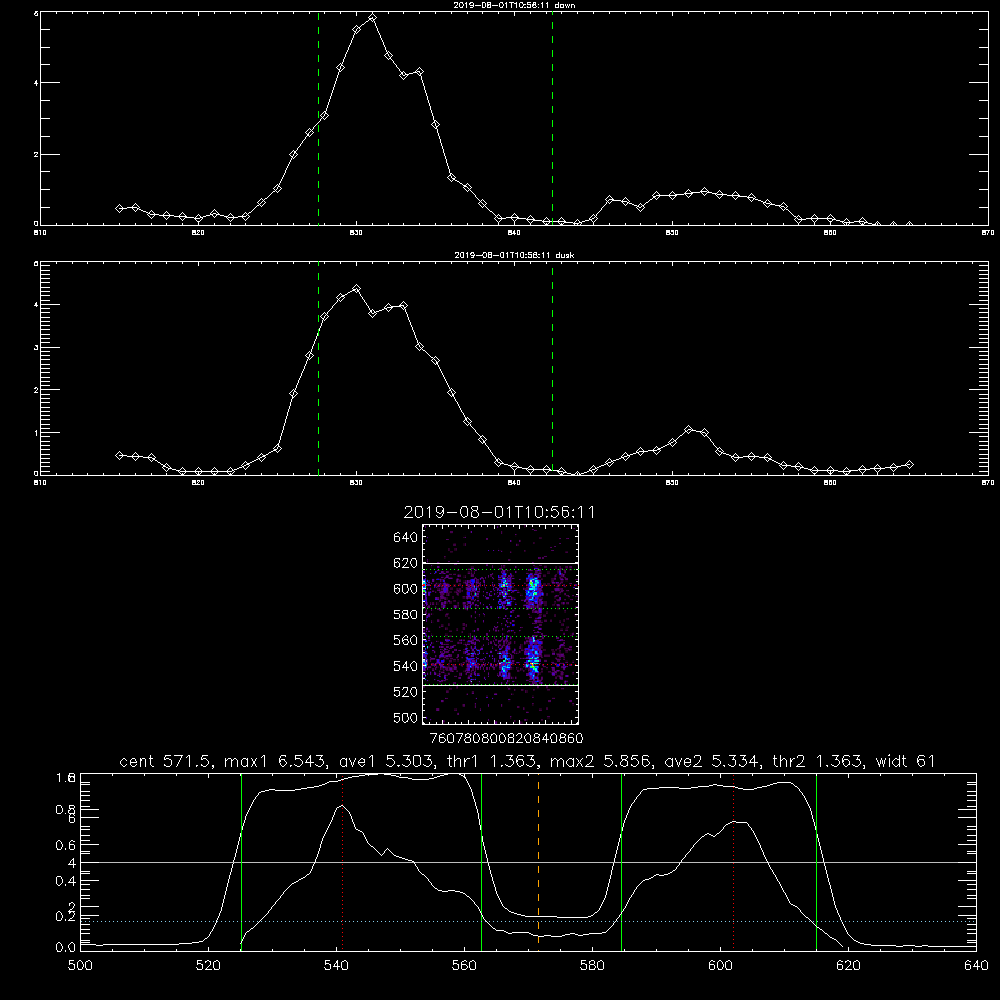Open the colored spectral image thumbnail
This screenshot has width=1000, height=1000.
pyautogui.click(x=500, y=624)
